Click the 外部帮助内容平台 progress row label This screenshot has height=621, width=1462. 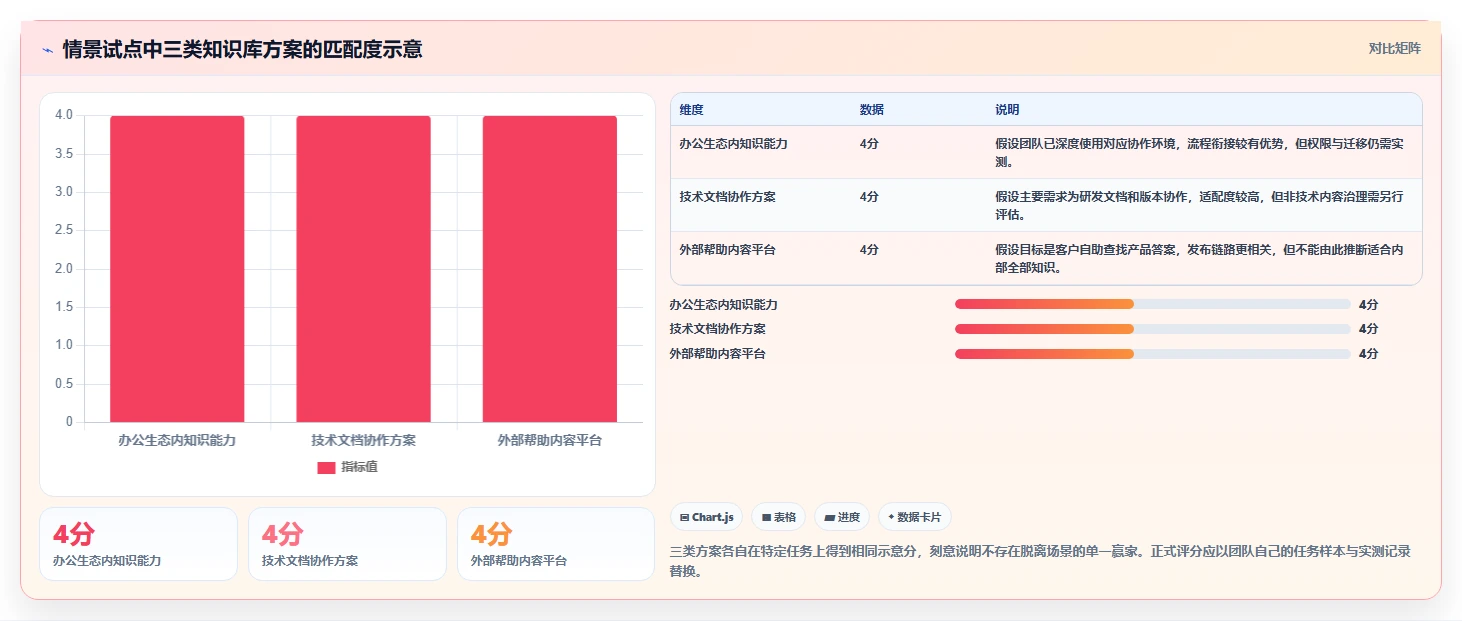(718, 354)
